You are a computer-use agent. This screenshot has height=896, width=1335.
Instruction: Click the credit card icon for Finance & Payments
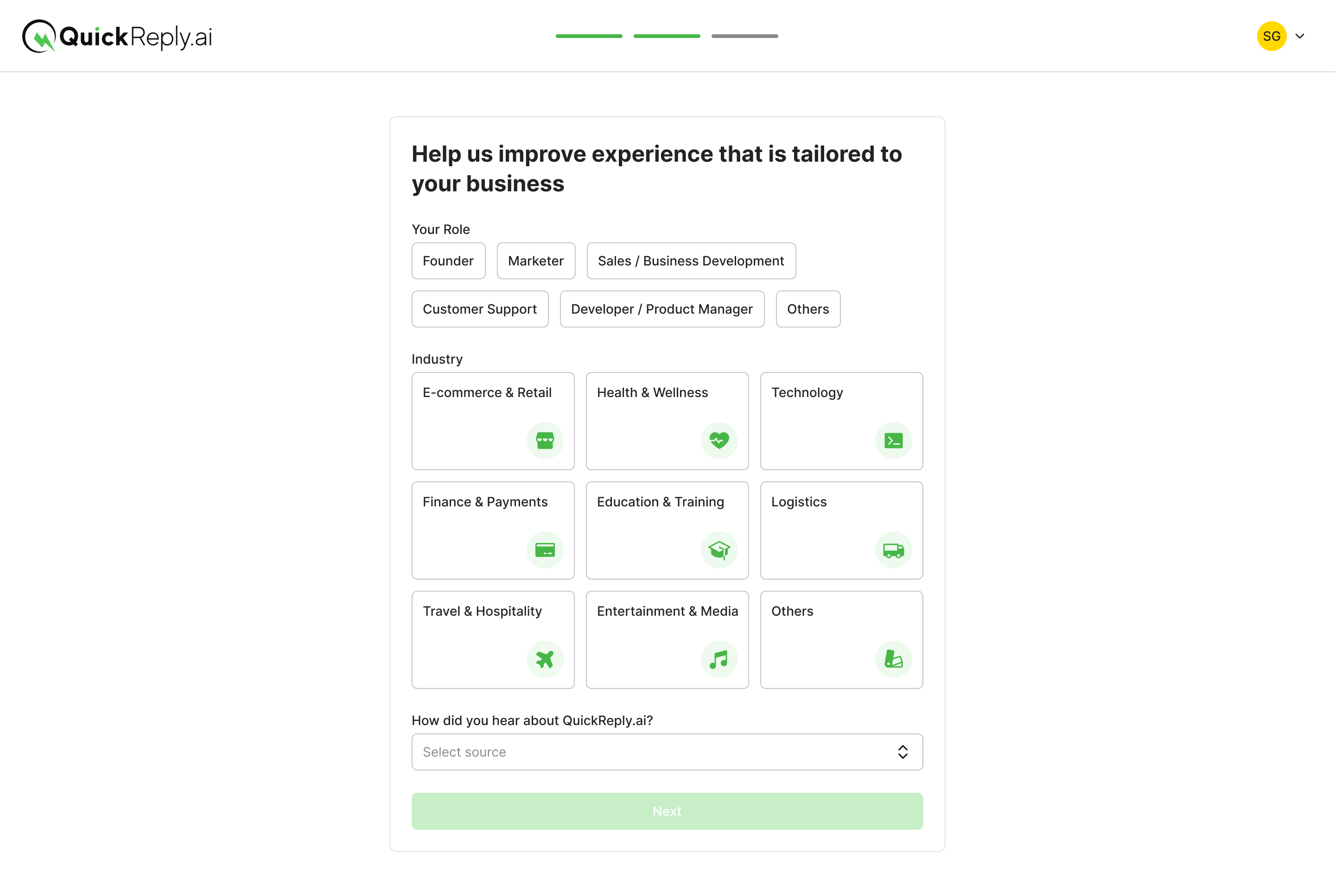544,550
